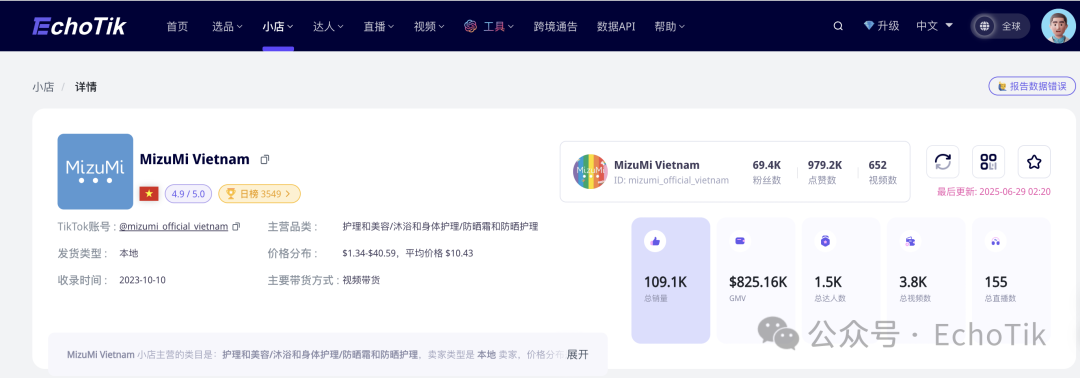Click the diamond upgrade icon
The width and height of the screenshot is (1080, 378).
click(869, 26)
